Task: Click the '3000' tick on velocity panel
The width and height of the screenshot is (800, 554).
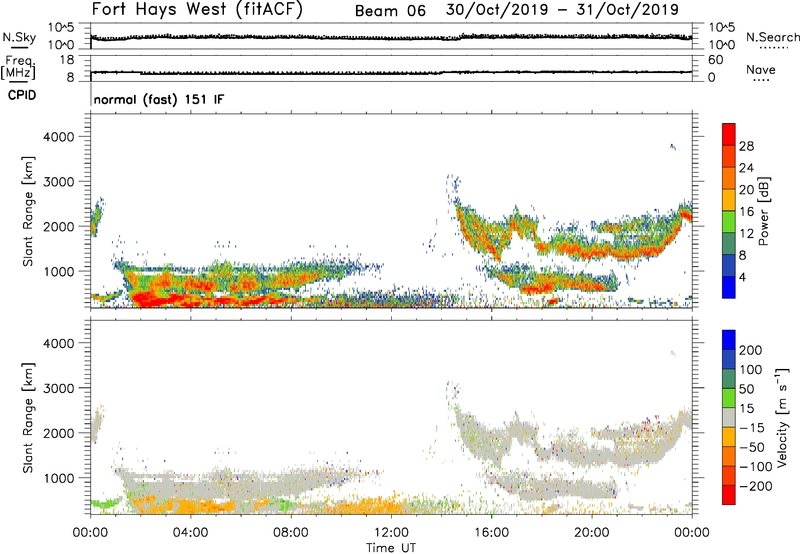Action: 59,388
